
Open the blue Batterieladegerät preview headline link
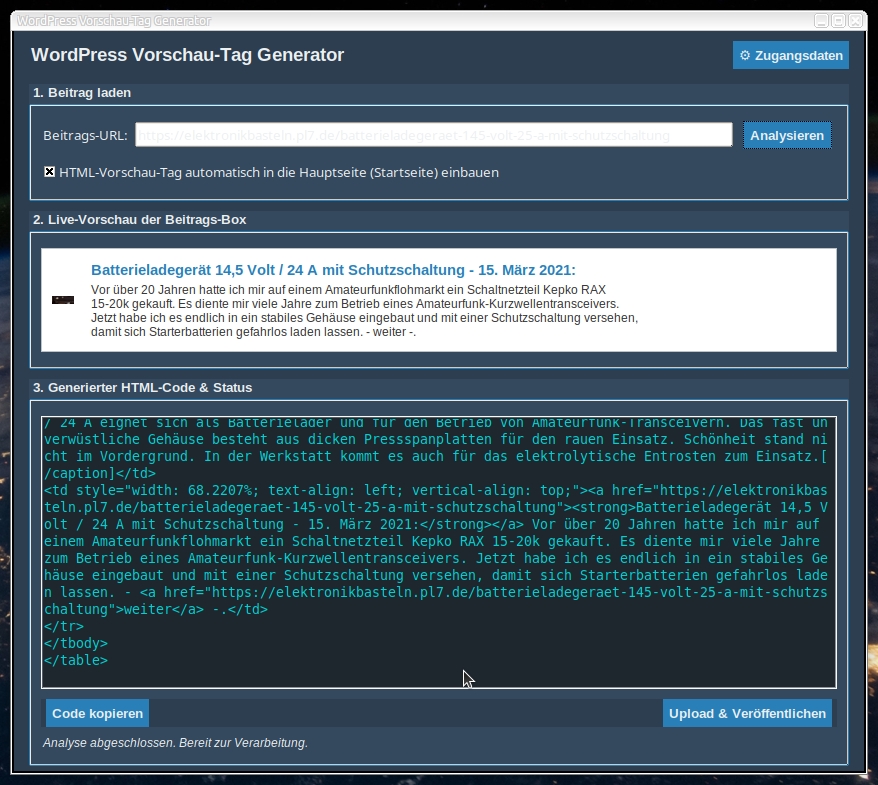(333, 270)
